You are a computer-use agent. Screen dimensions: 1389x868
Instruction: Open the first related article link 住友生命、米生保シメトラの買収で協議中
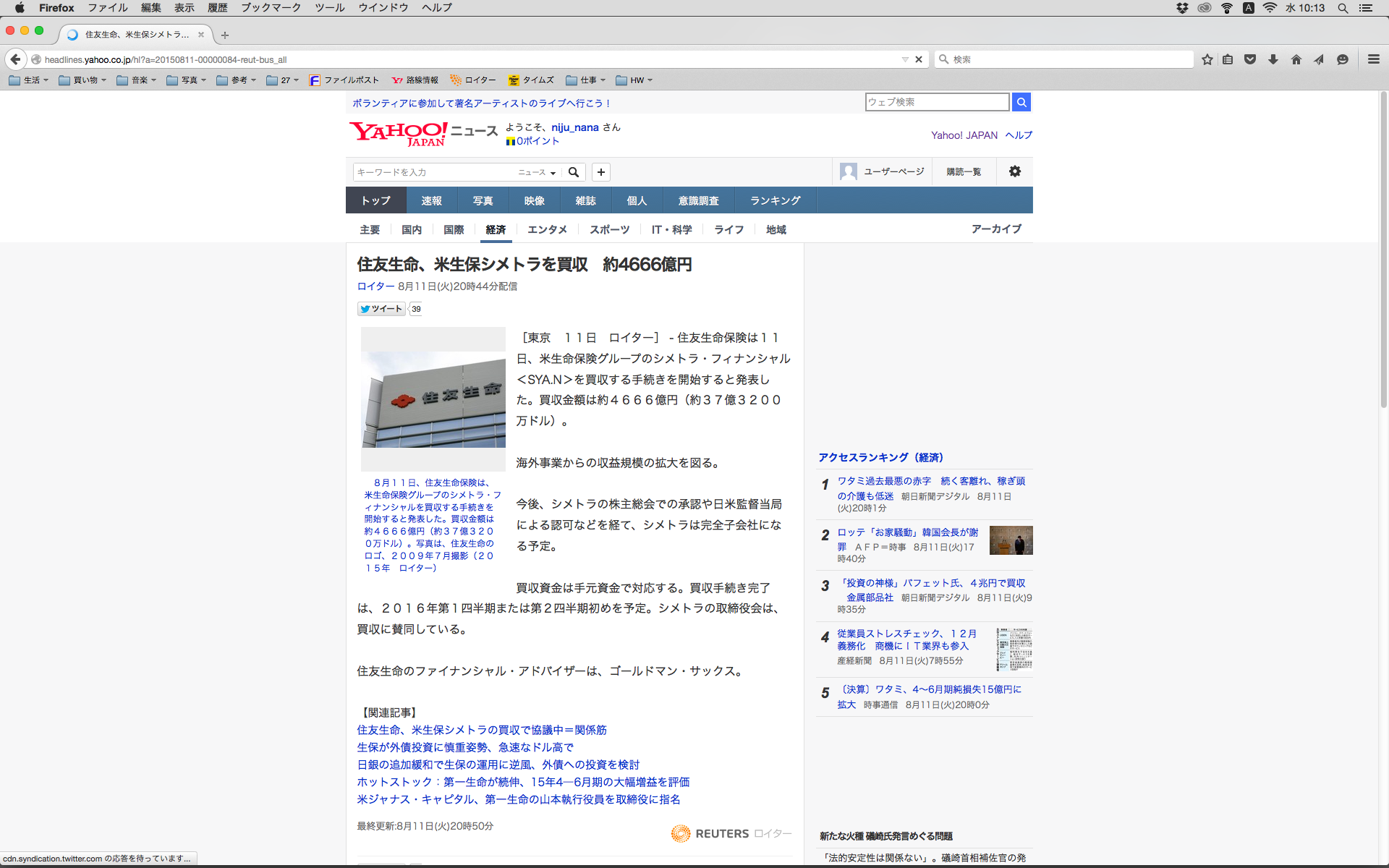coord(481,730)
